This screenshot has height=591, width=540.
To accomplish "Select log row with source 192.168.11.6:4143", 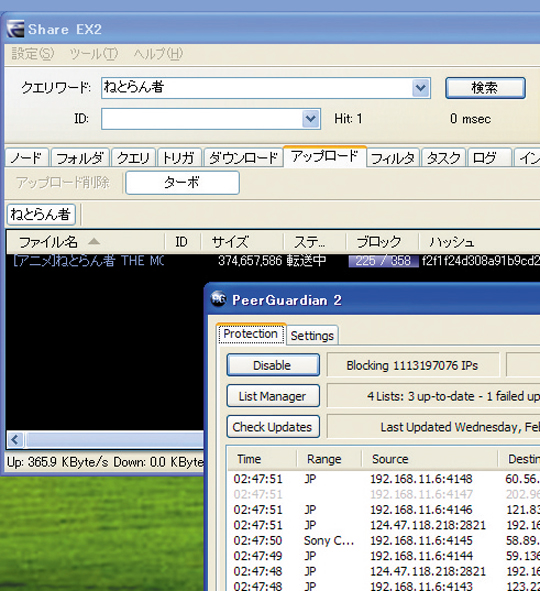I will click(x=384, y=586).
